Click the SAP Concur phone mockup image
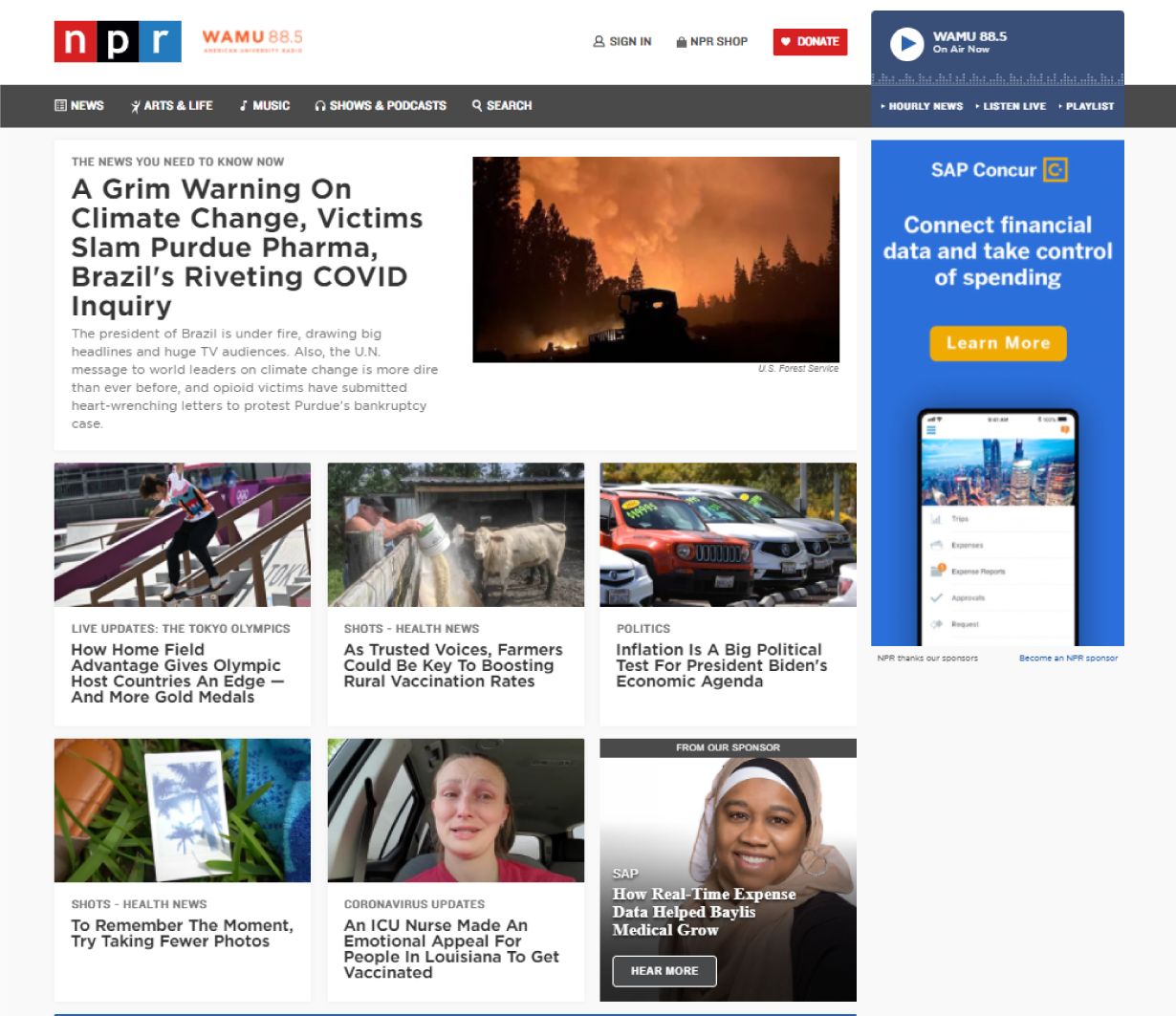Viewport: 1176px width, 1016px height. 998,528
